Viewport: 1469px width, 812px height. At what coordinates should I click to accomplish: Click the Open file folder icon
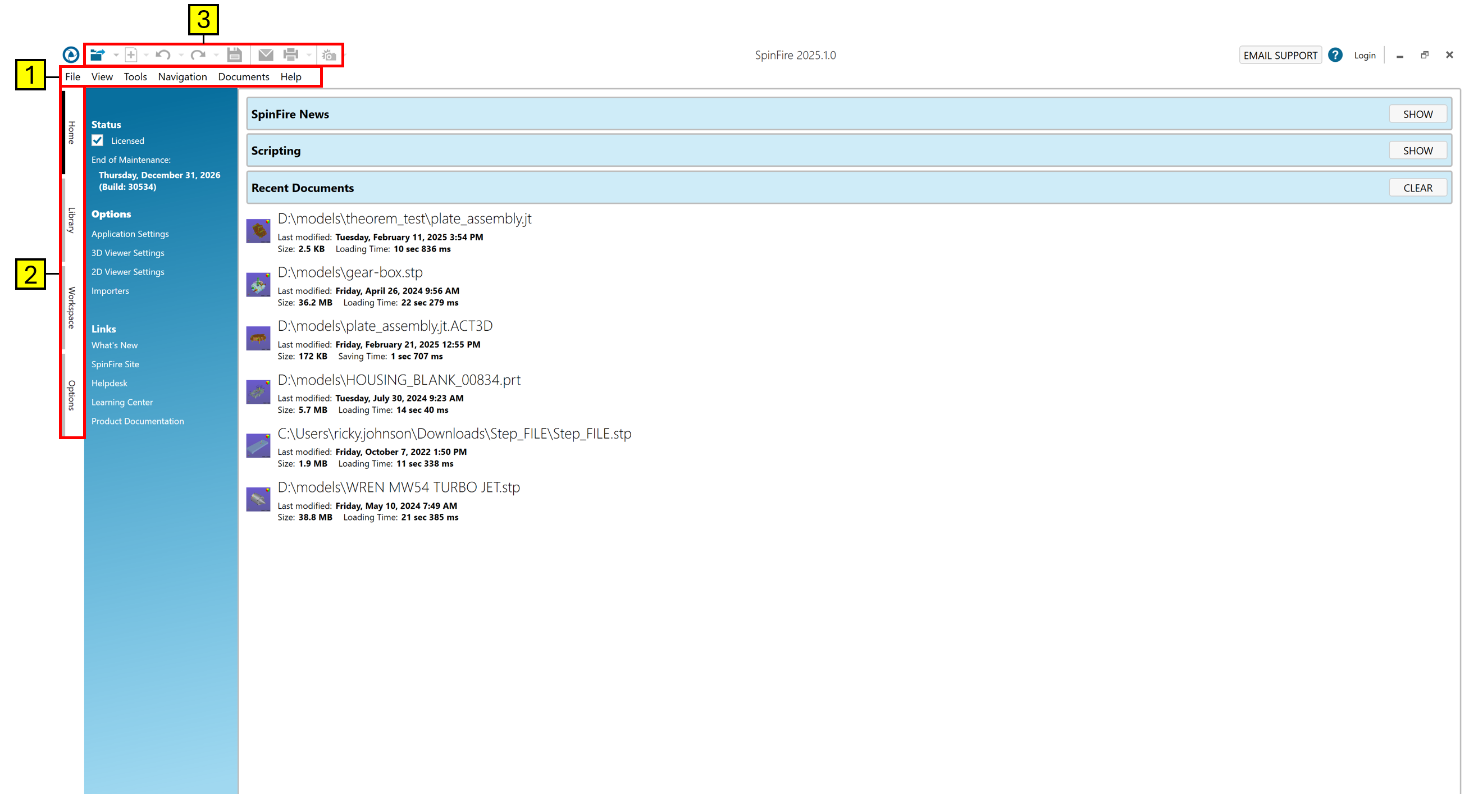[x=98, y=54]
